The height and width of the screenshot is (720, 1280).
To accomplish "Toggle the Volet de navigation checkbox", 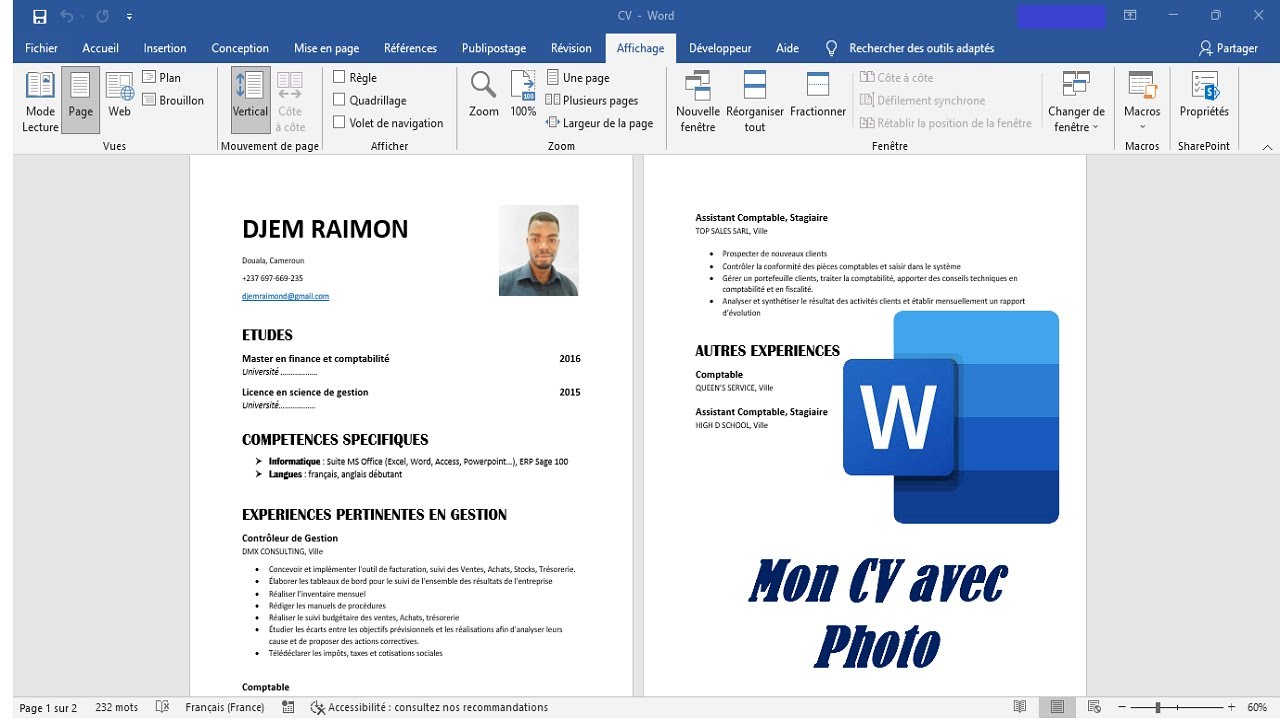I will click(x=339, y=123).
